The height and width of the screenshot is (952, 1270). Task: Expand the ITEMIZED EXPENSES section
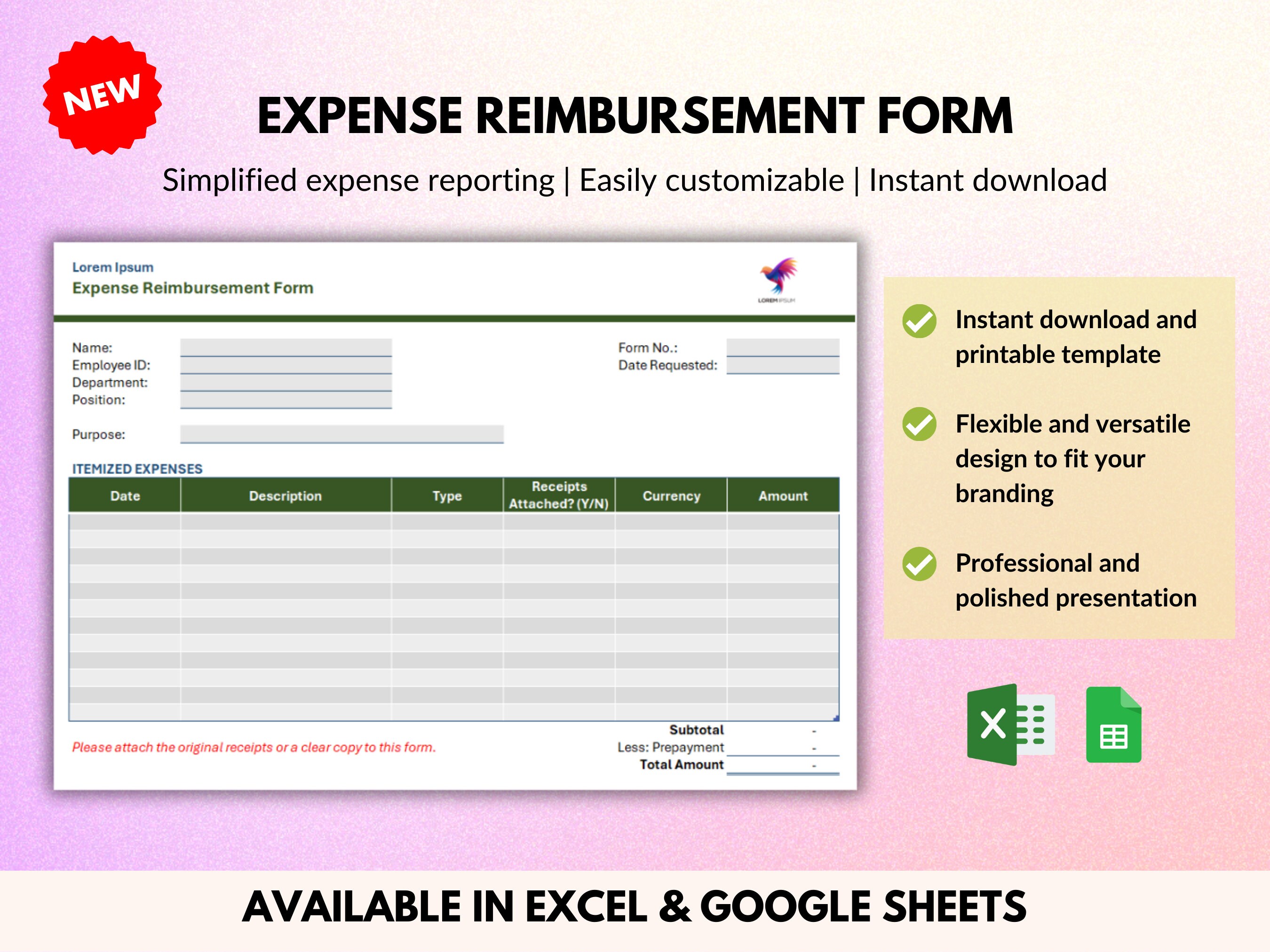(137, 468)
